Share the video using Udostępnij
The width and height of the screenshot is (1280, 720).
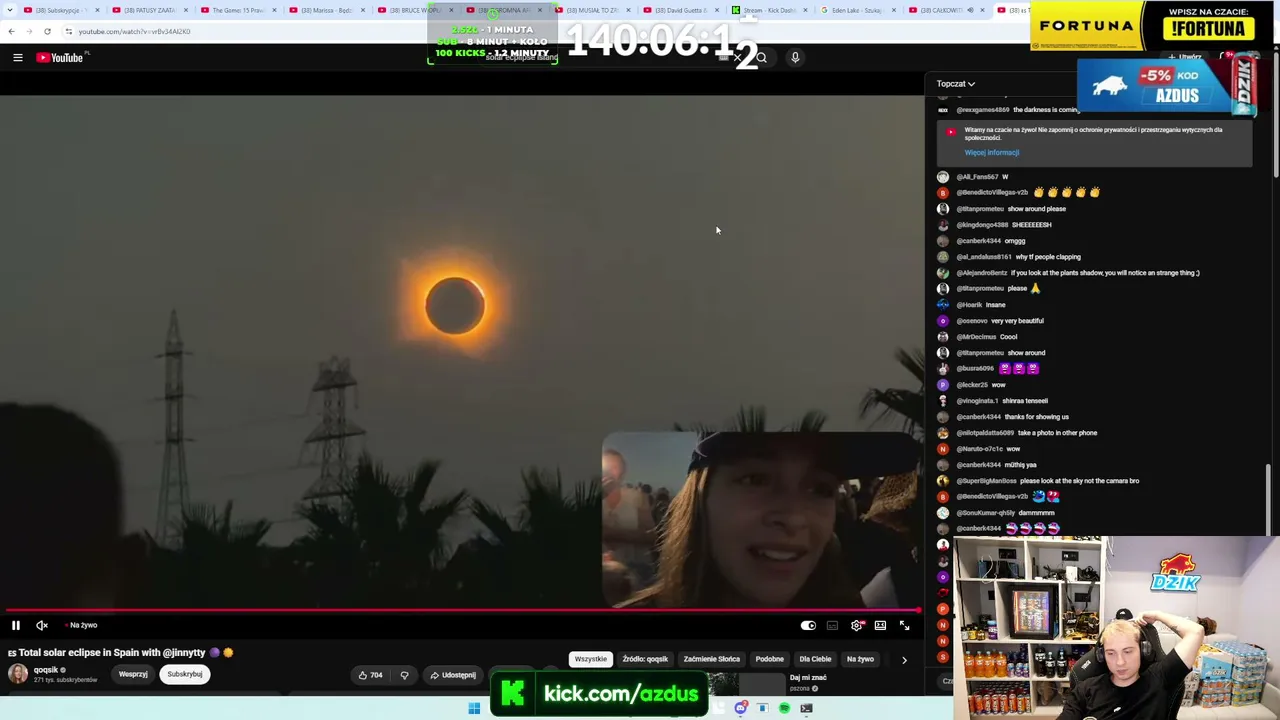(x=453, y=675)
